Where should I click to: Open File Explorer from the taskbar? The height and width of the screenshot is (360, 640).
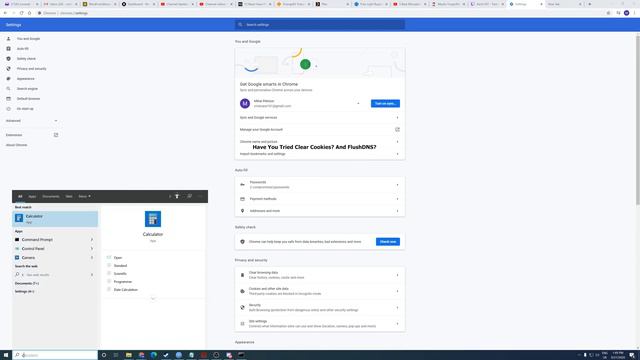coord(129,355)
